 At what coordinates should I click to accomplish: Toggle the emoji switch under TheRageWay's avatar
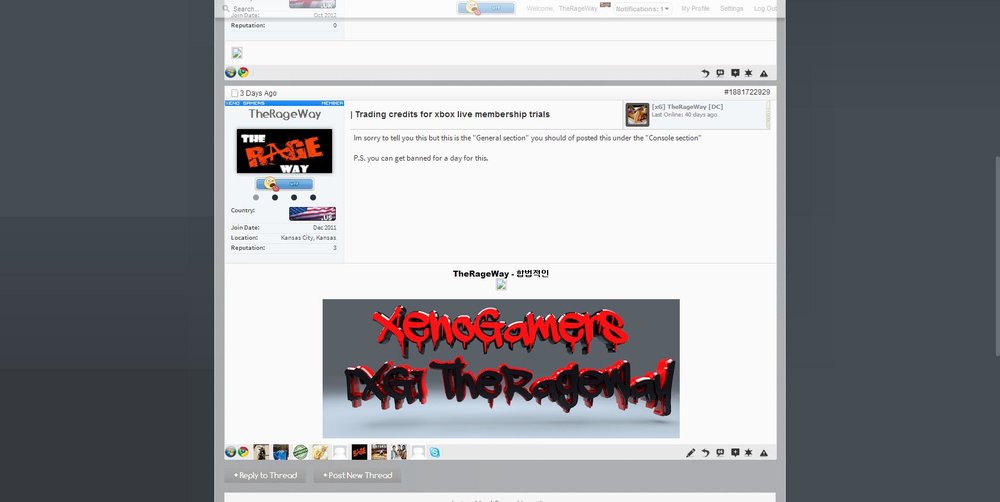(x=284, y=184)
